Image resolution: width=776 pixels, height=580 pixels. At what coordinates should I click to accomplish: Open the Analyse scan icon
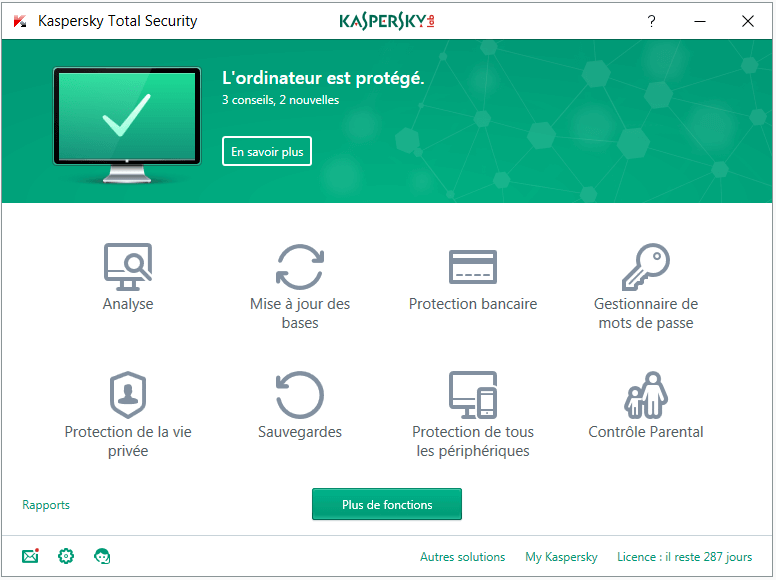pos(128,267)
